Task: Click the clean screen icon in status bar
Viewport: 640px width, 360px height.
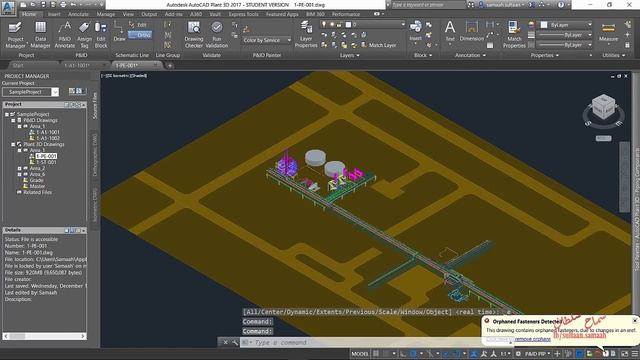Action: pyautogui.click(x=624, y=354)
